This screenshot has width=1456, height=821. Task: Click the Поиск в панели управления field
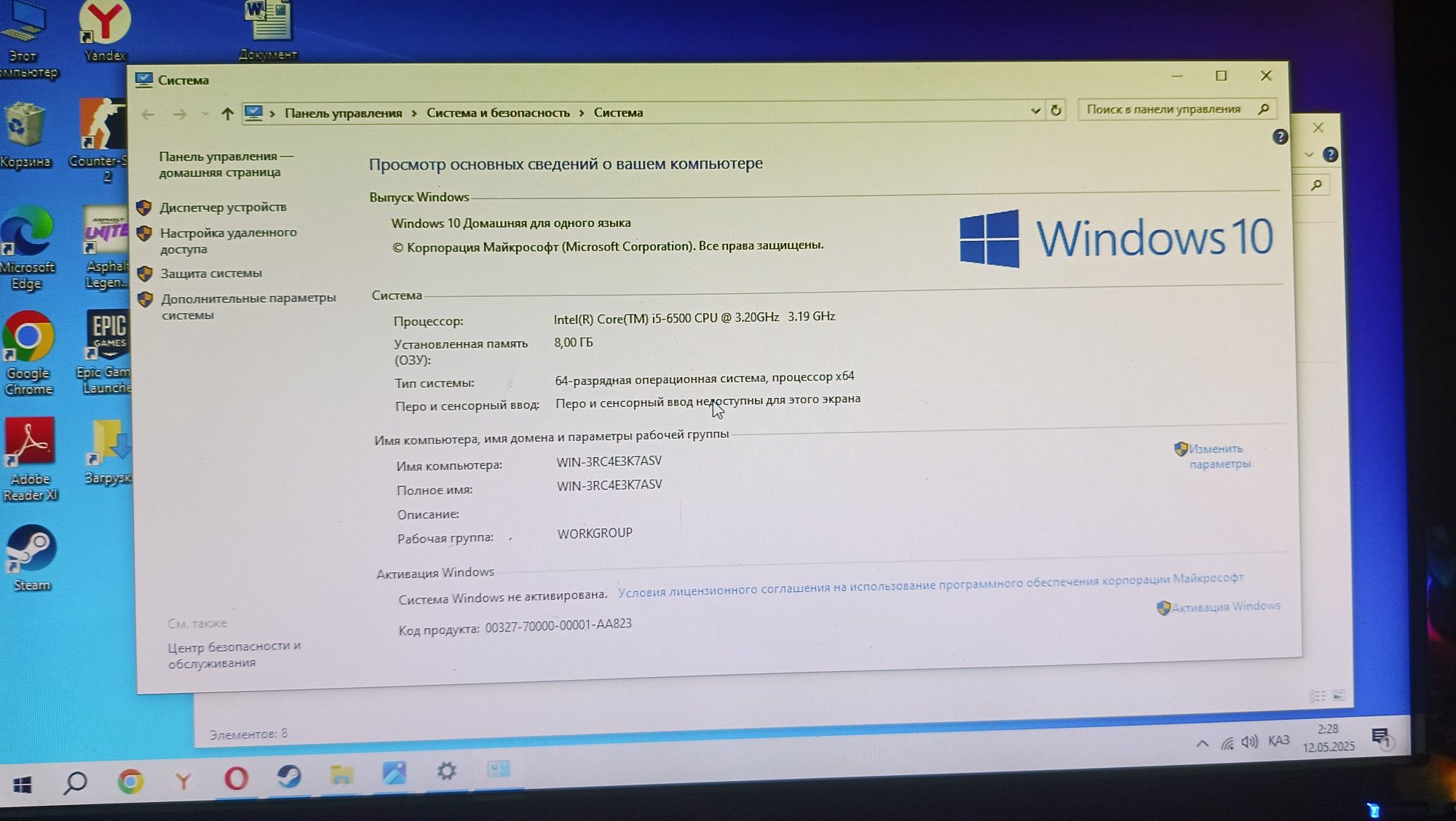[x=1176, y=109]
